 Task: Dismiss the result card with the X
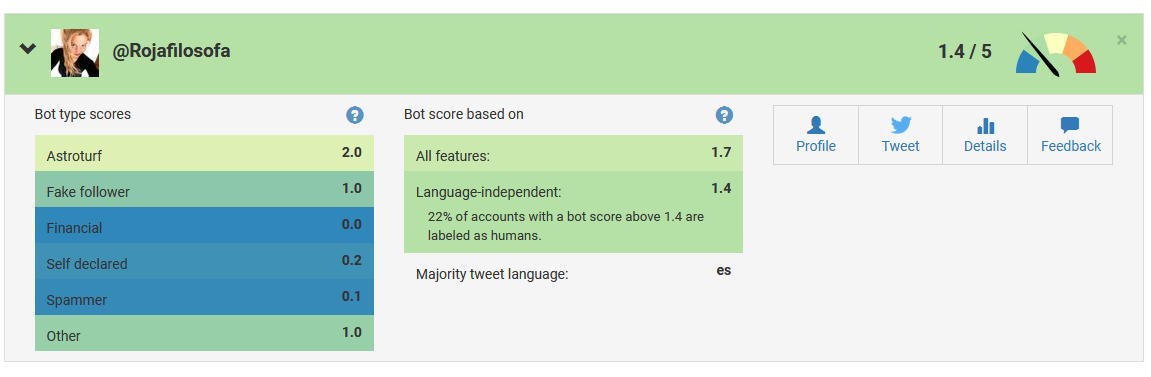1122,40
